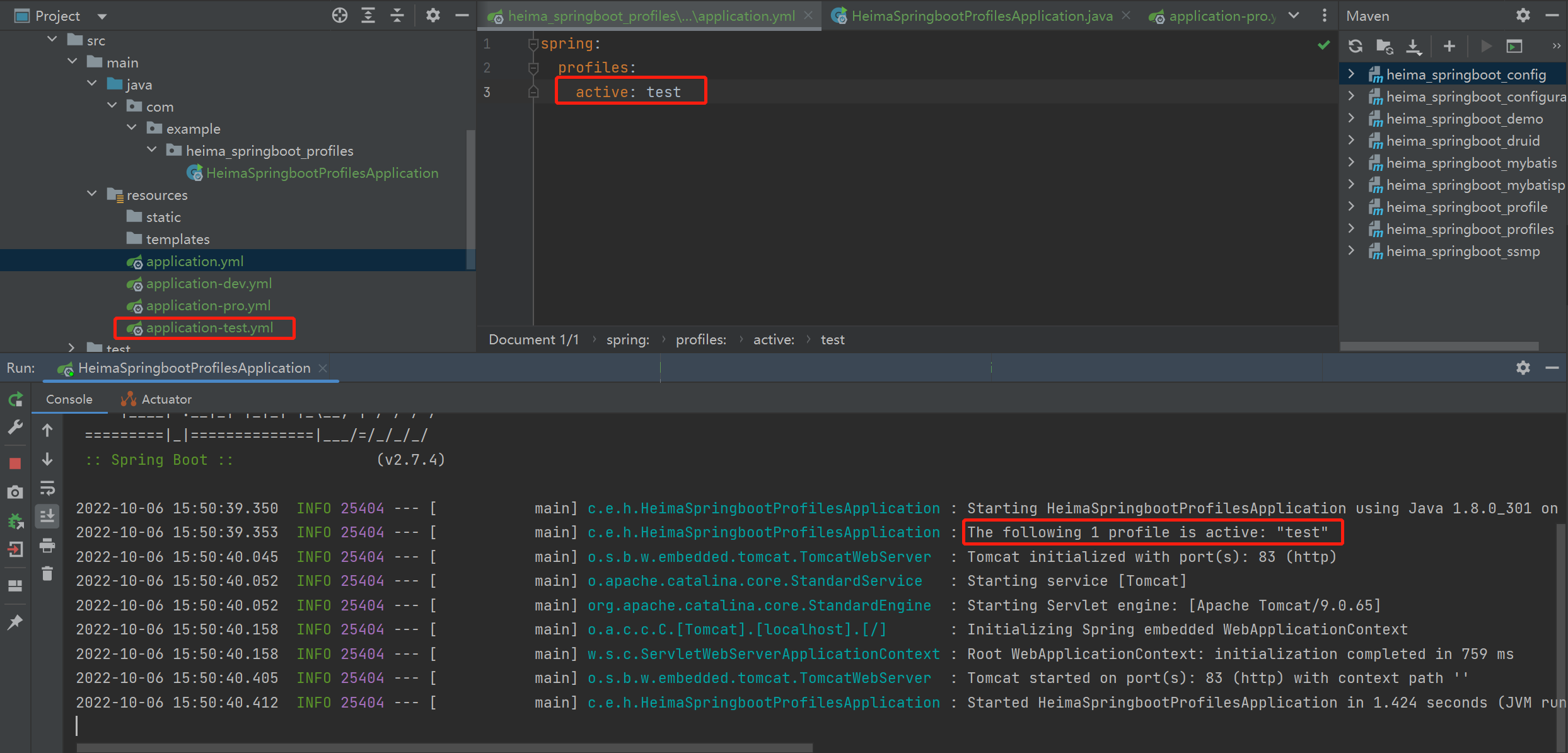Click Download Sources icon in Maven toolbar
This screenshot has width=1568, height=753.
pos(1414,46)
